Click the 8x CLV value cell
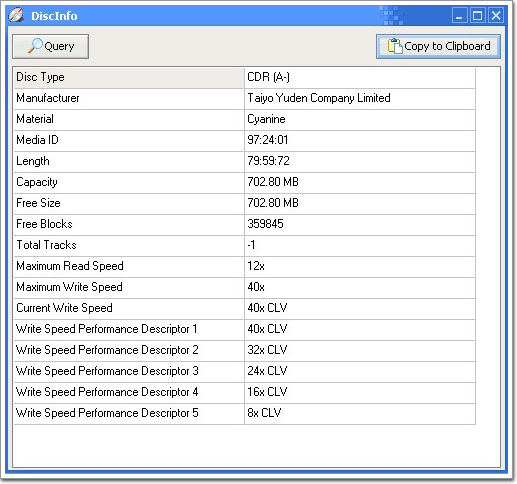This screenshot has width=517, height=484. point(360,414)
